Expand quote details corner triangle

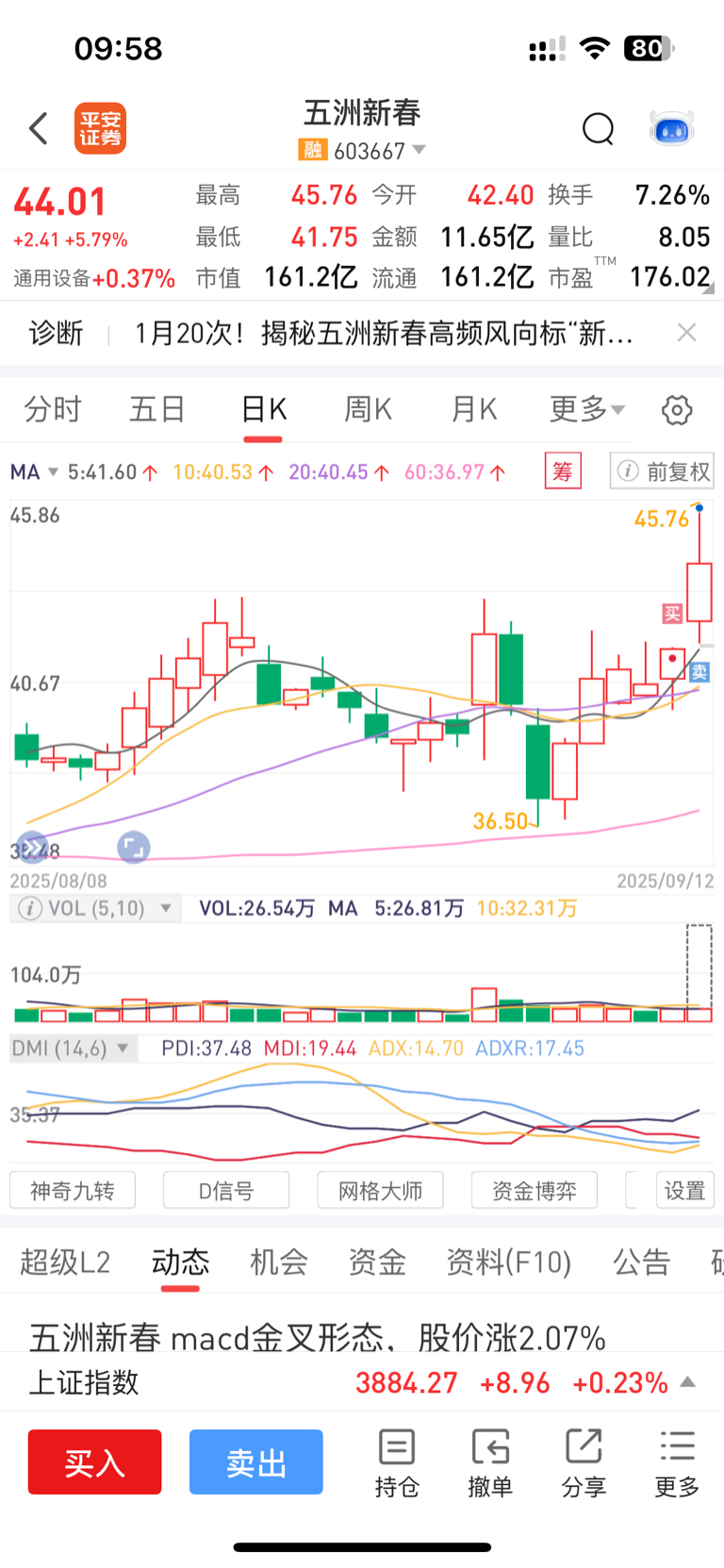[x=708, y=289]
